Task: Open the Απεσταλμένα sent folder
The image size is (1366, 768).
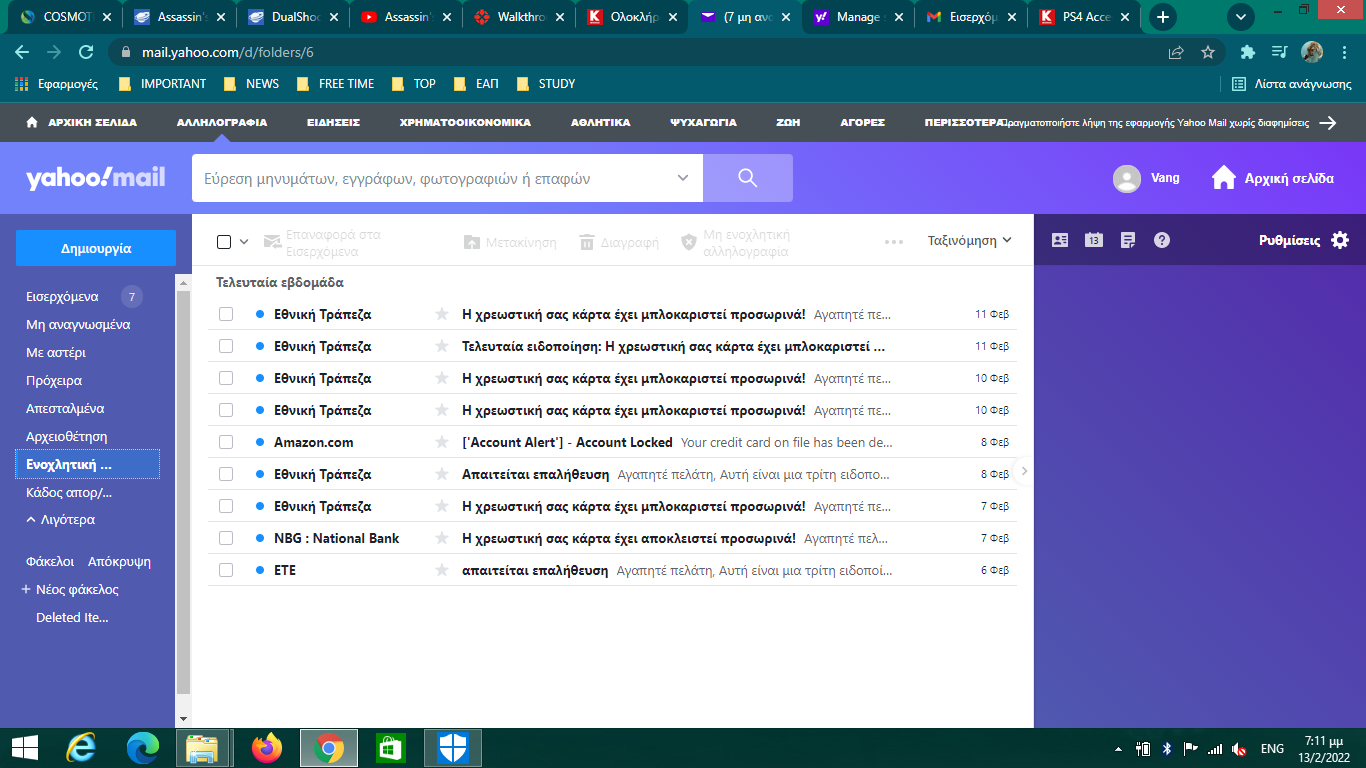Action: pyautogui.click(x=65, y=408)
